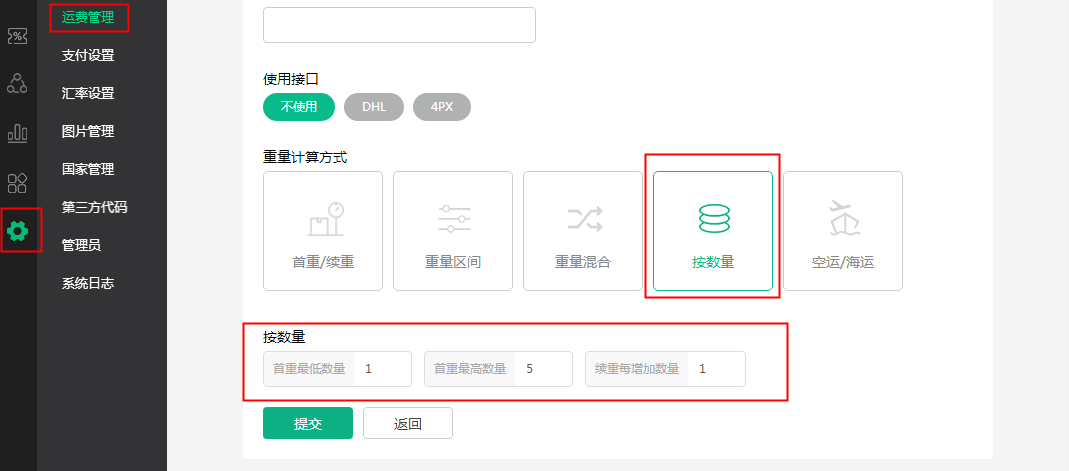Screen dimensions: 1069x471
Task: Choose 重量区间 weight calculation card
Action: [453, 231]
